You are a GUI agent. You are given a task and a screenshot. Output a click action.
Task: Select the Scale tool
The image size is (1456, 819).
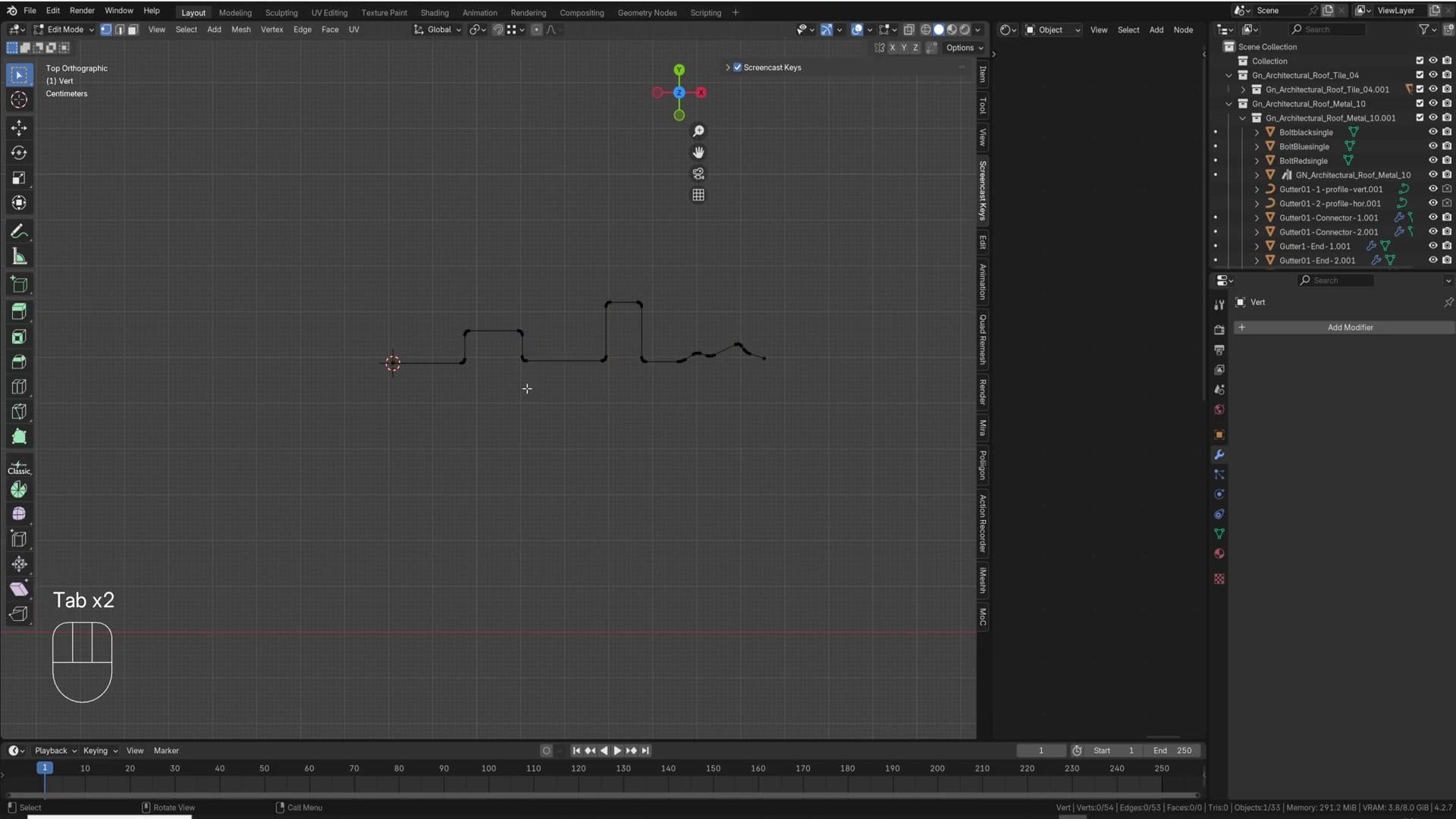[19, 178]
